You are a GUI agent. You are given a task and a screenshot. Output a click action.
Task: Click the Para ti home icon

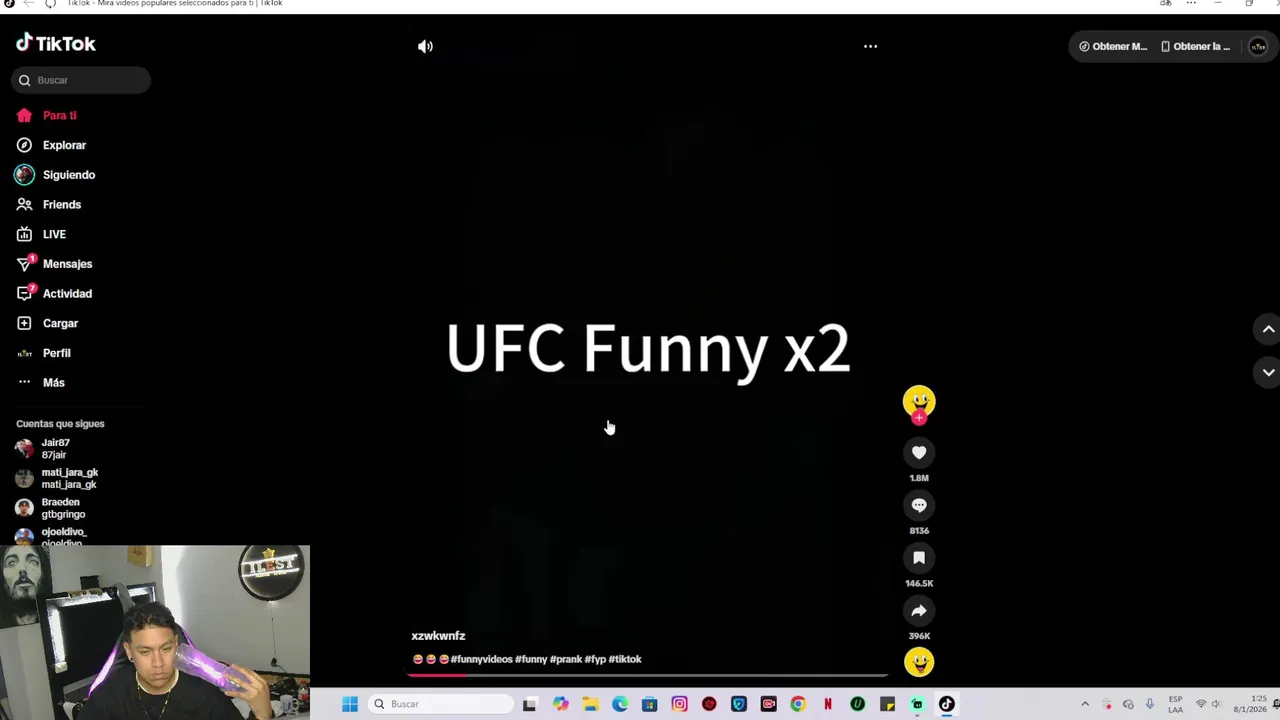click(x=24, y=115)
